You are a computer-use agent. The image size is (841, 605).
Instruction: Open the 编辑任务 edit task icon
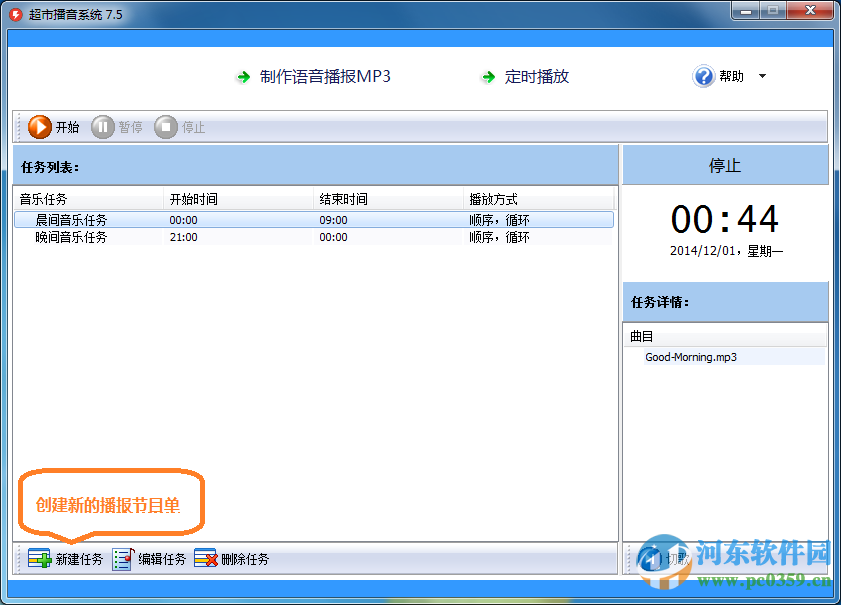pyautogui.click(x=123, y=559)
